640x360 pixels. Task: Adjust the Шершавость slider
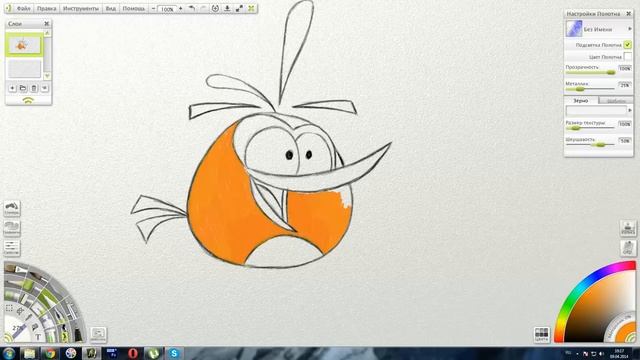click(590, 144)
